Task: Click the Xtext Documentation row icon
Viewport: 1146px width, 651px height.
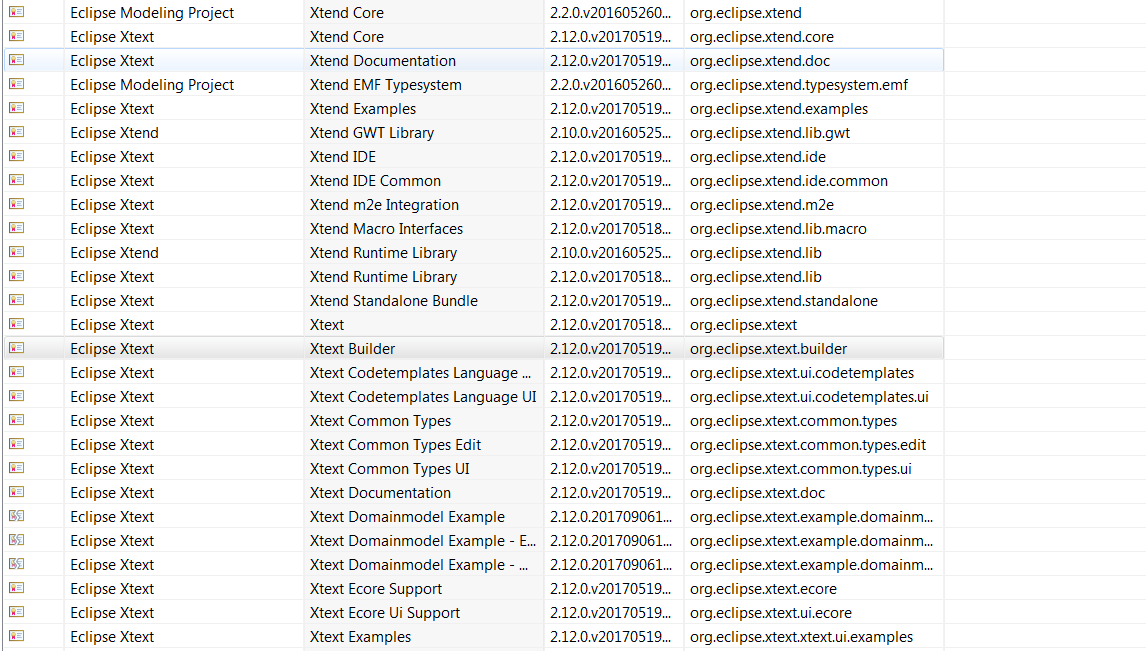Action: tap(16, 492)
